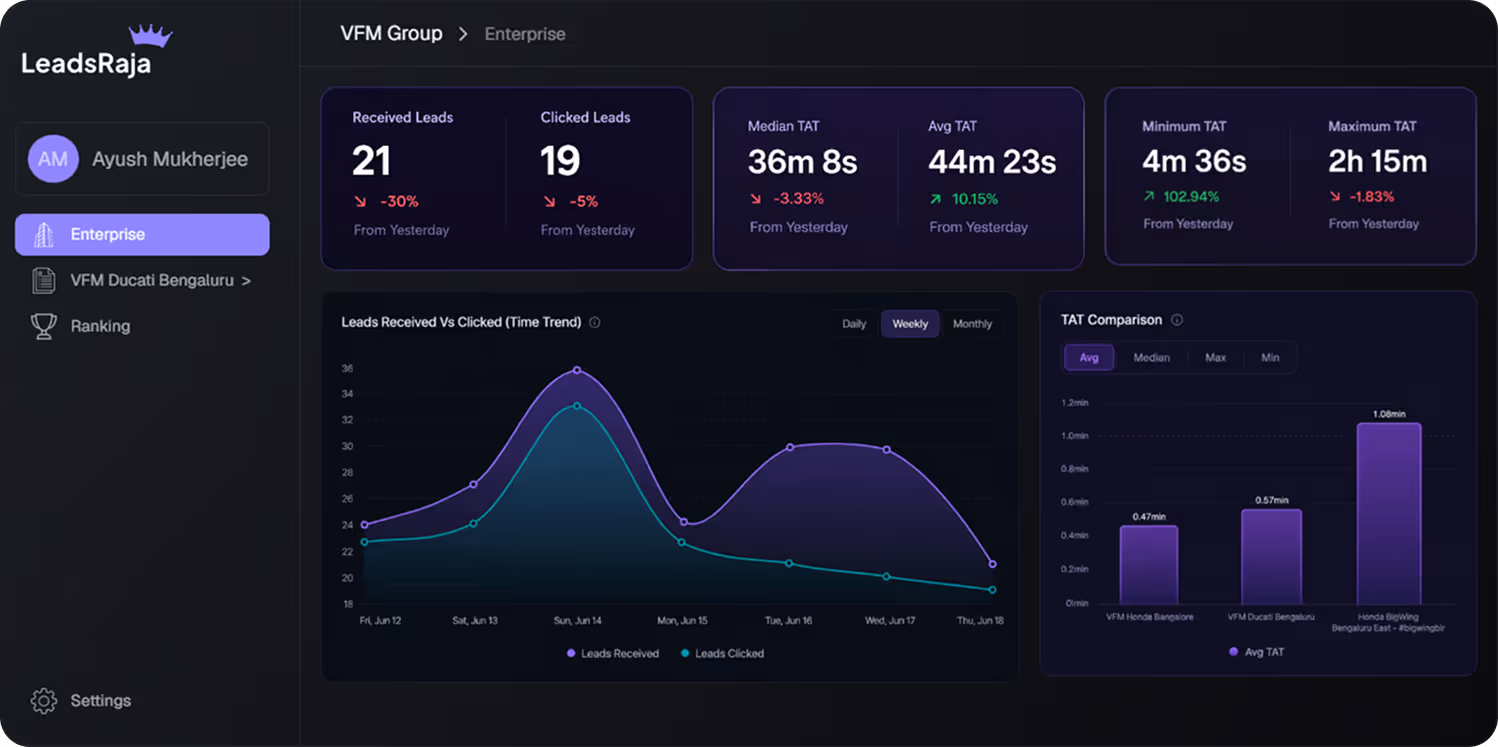1498x747 pixels.
Task: Click the red down arrow under Maximum TAT
Action: pyautogui.click(x=1335, y=196)
